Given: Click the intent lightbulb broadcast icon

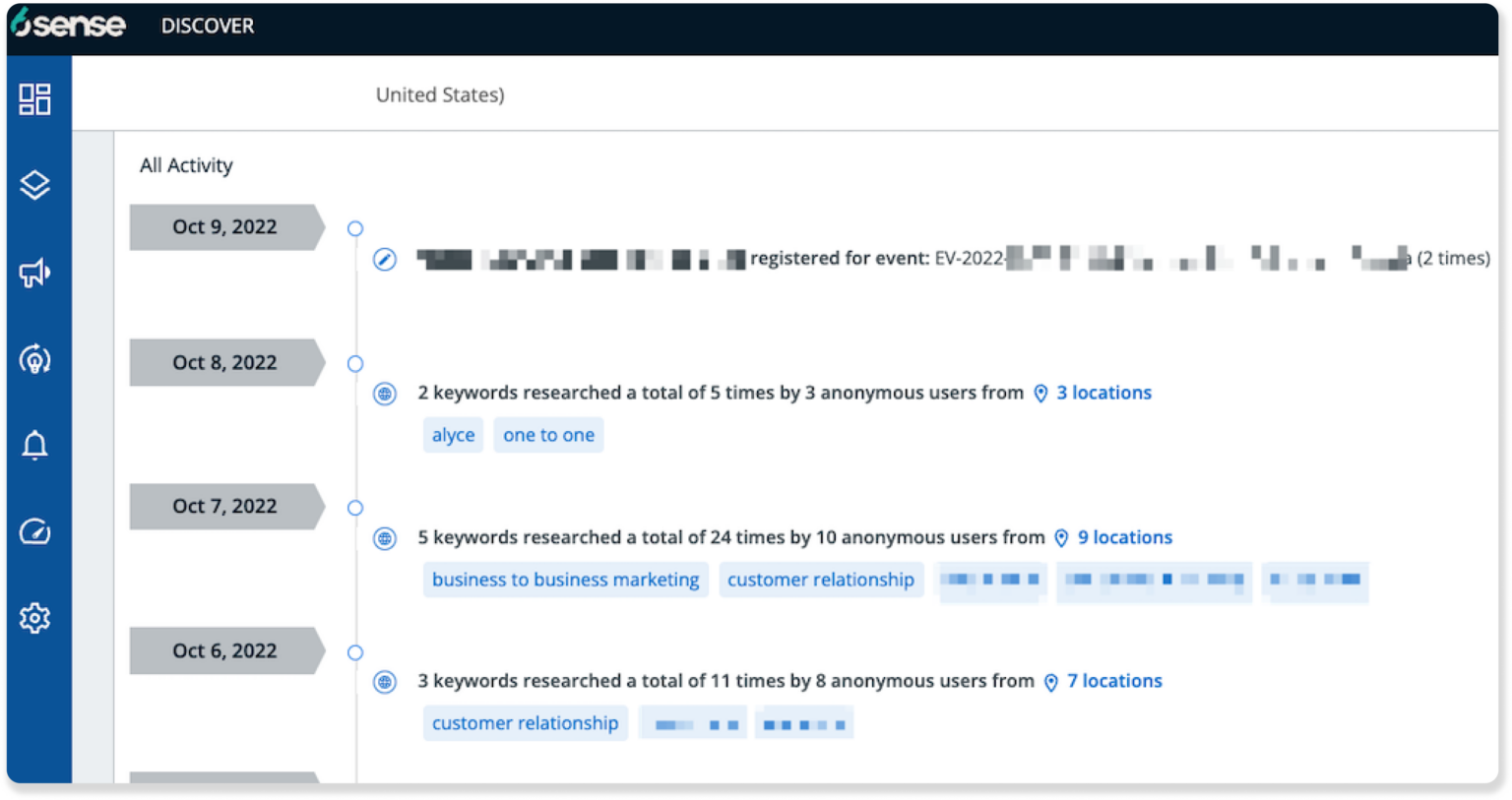Looking at the screenshot, I should coord(35,359).
